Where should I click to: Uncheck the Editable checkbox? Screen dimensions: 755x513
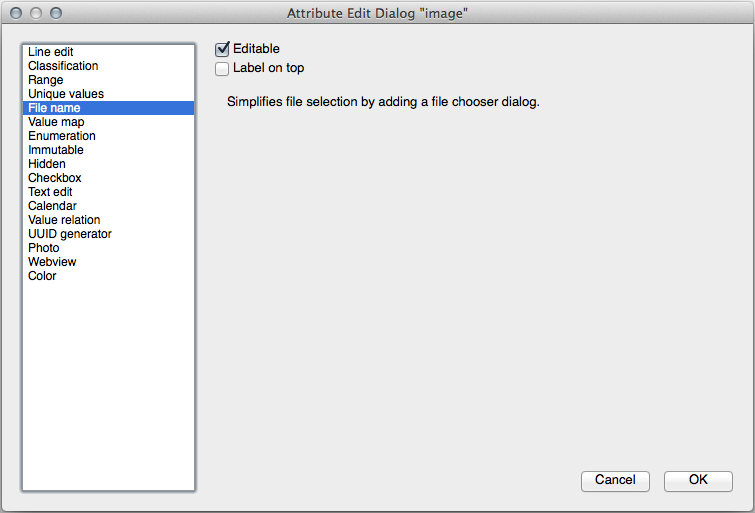(x=222, y=49)
